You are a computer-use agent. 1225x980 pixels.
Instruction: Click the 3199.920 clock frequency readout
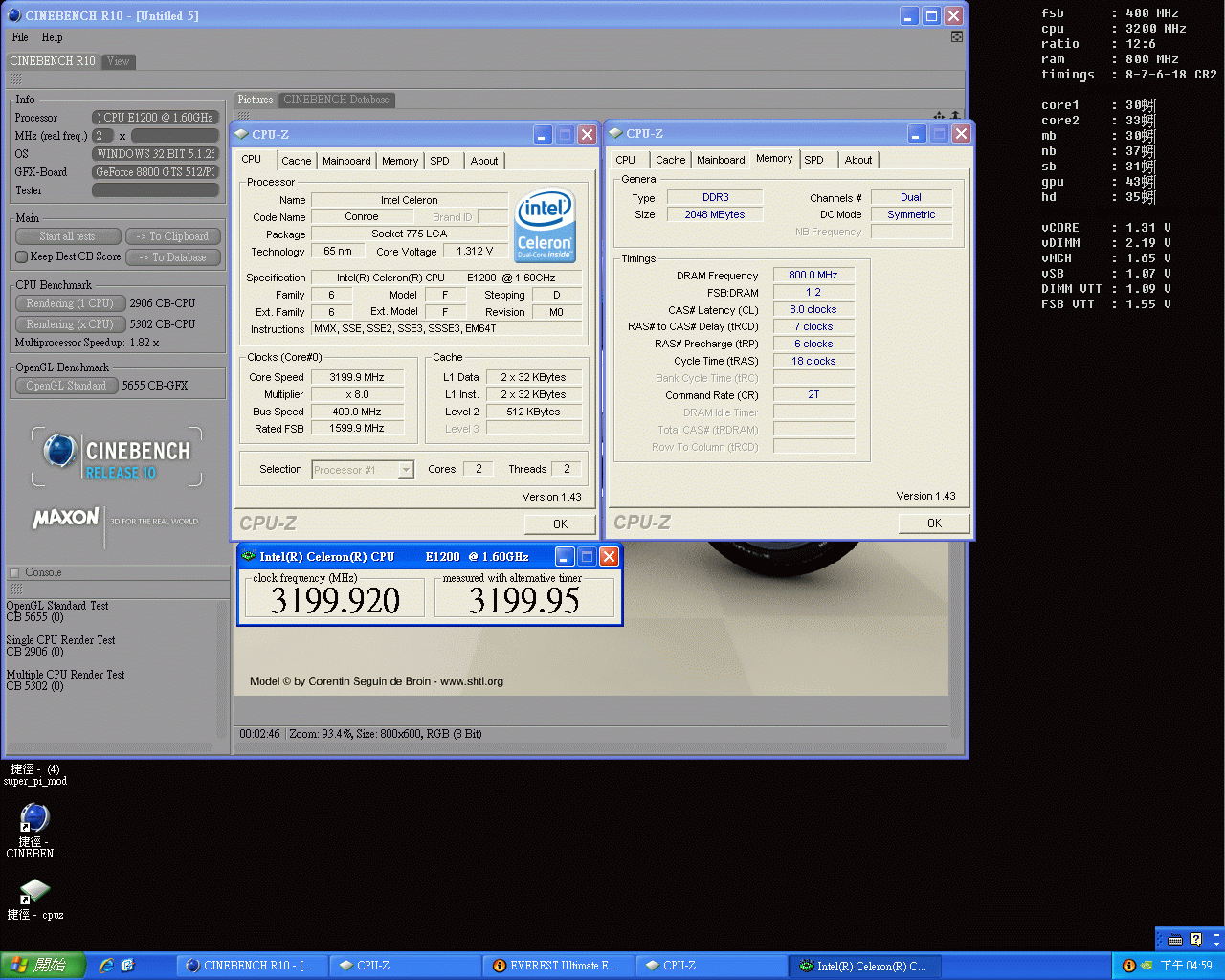coord(335,600)
